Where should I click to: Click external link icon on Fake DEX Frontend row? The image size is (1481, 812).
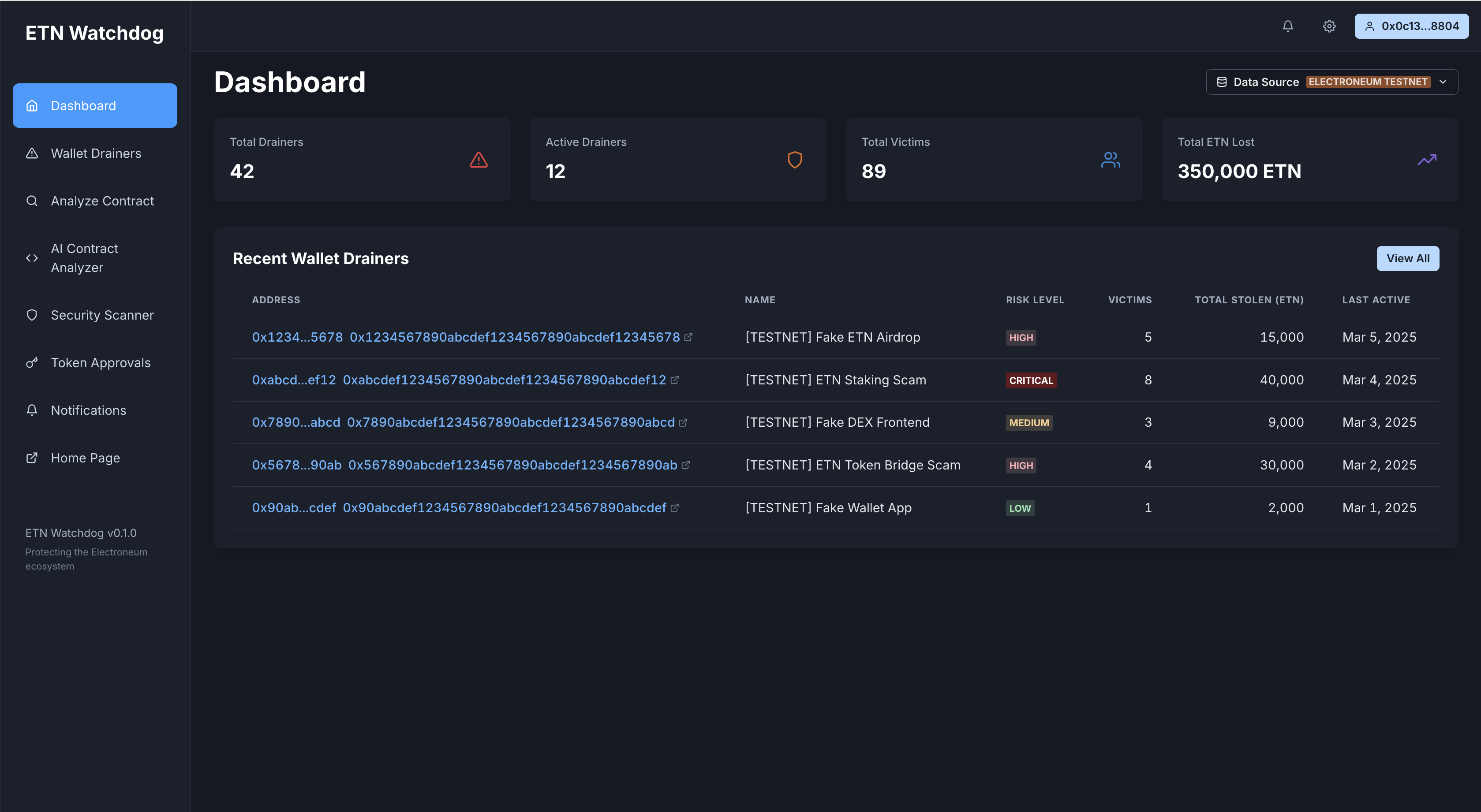[683, 422]
